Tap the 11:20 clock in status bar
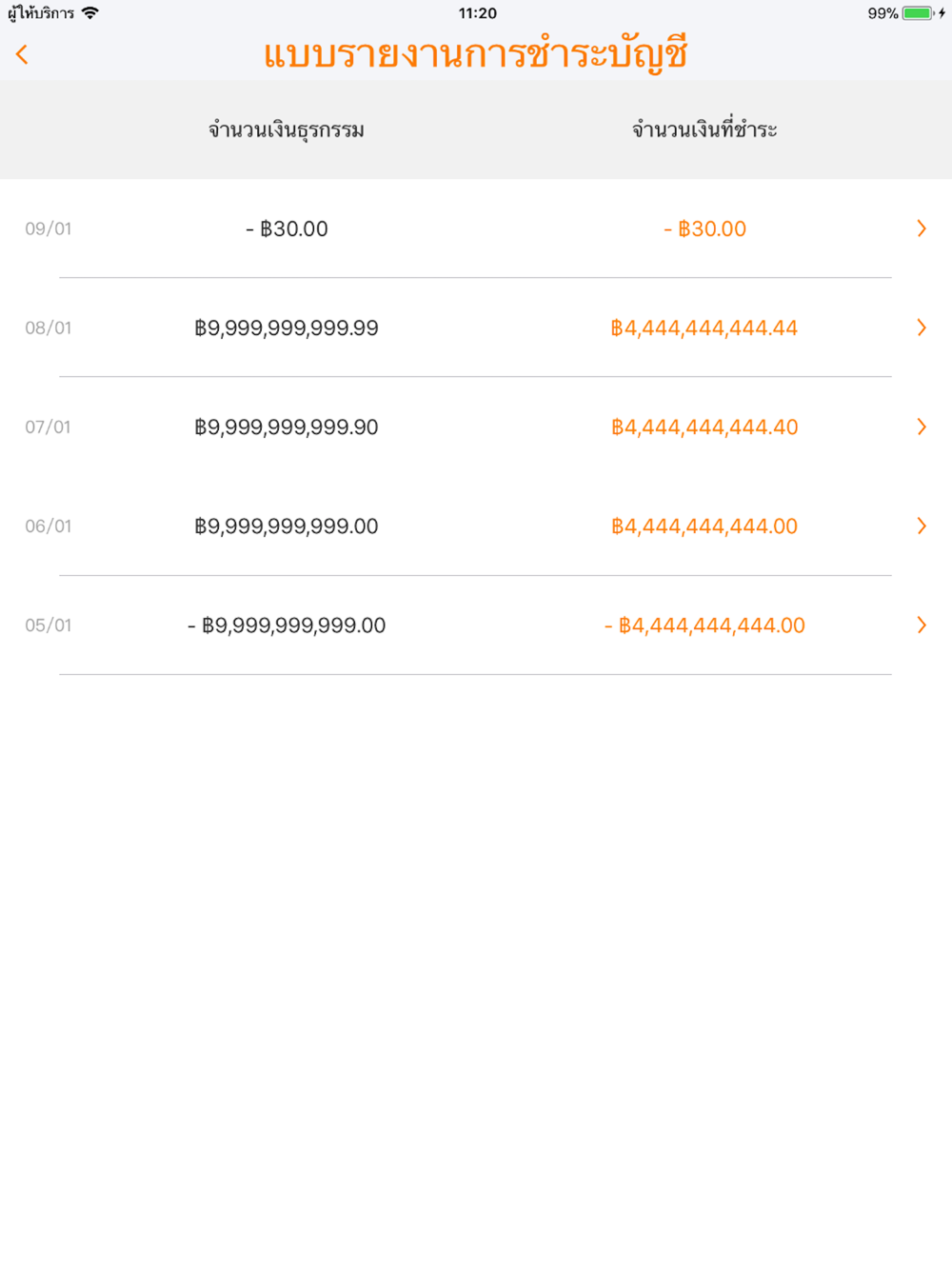The height and width of the screenshot is (1270, 952). (x=478, y=13)
